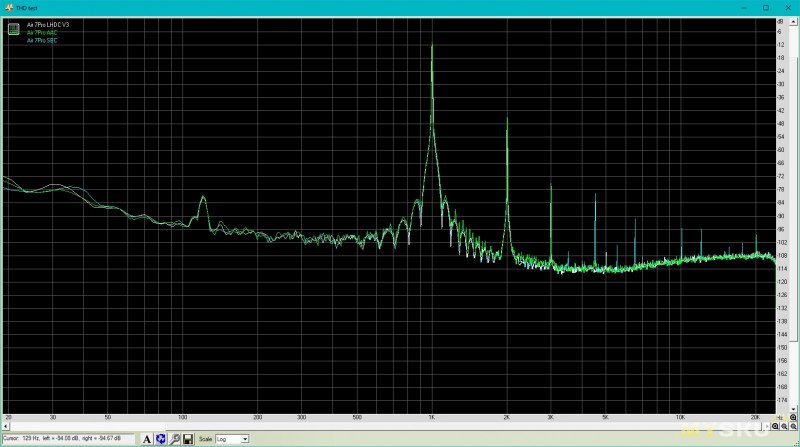The height and width of the screenshot is (447, 800).
Task: Click the rightmost horizontal zoom magnifier
Action: click(793, 427)
